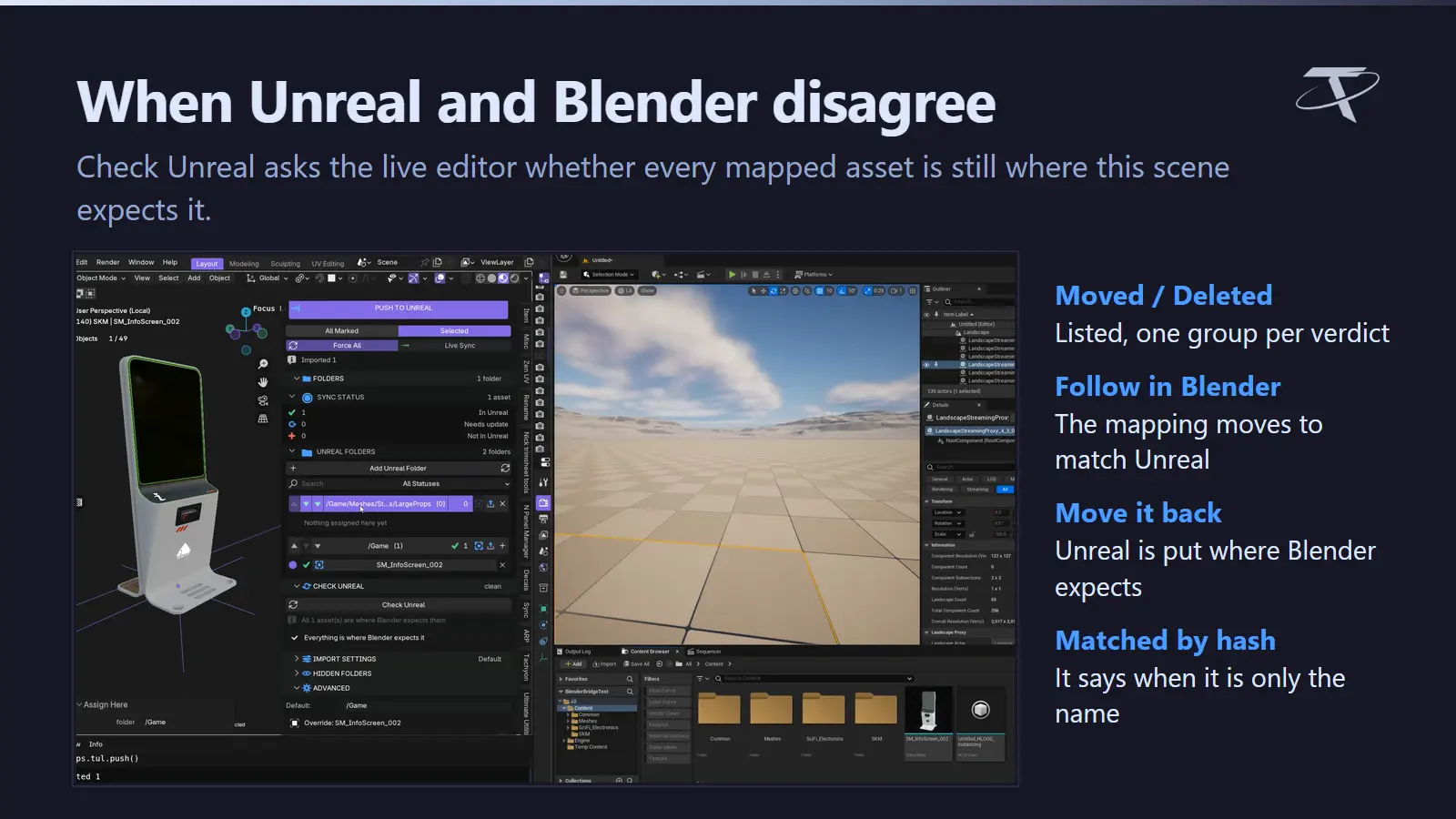The width and height of the screenshot is (1456, 819).
Task: Click the PUSH TO UNREAL button
Action: [x=398, y=308]
